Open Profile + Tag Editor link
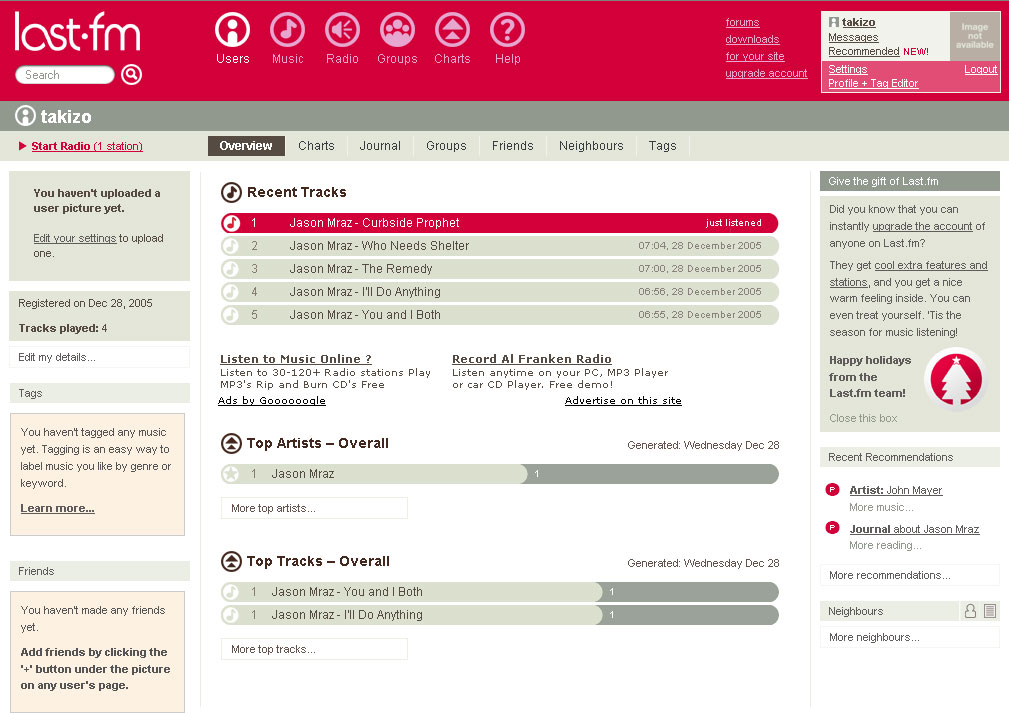 point(873,84)
